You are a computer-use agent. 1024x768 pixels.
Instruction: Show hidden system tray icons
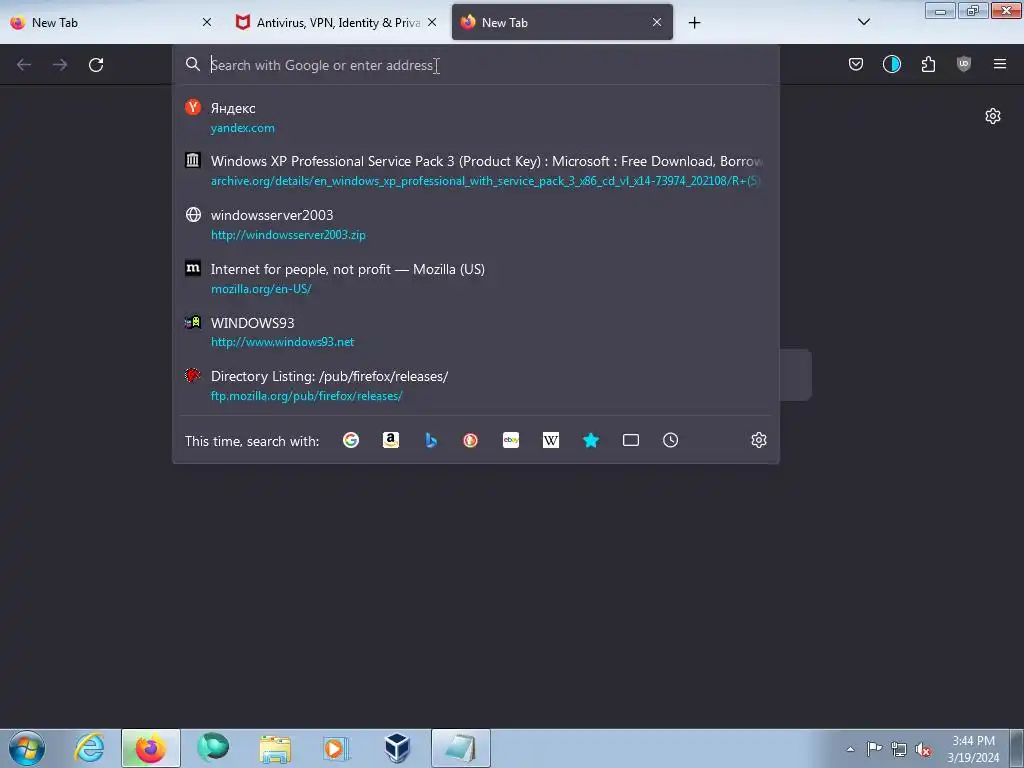click(850, 749)
